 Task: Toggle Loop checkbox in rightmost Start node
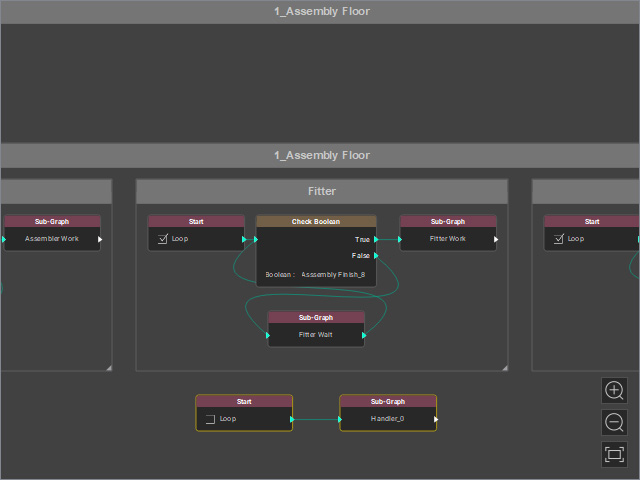559,239
